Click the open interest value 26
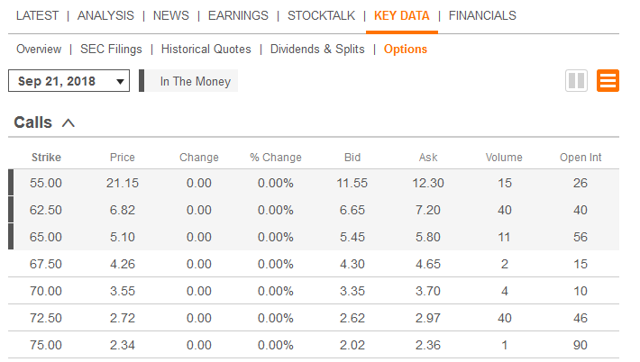Screen dimensions: 640x362 coord(580,183)
